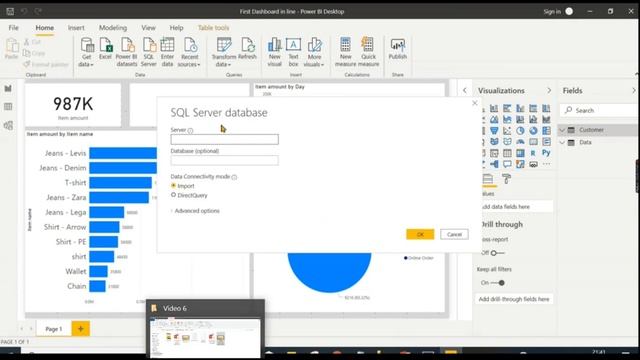Confirm with the OK button

click(x=420, y=234)
